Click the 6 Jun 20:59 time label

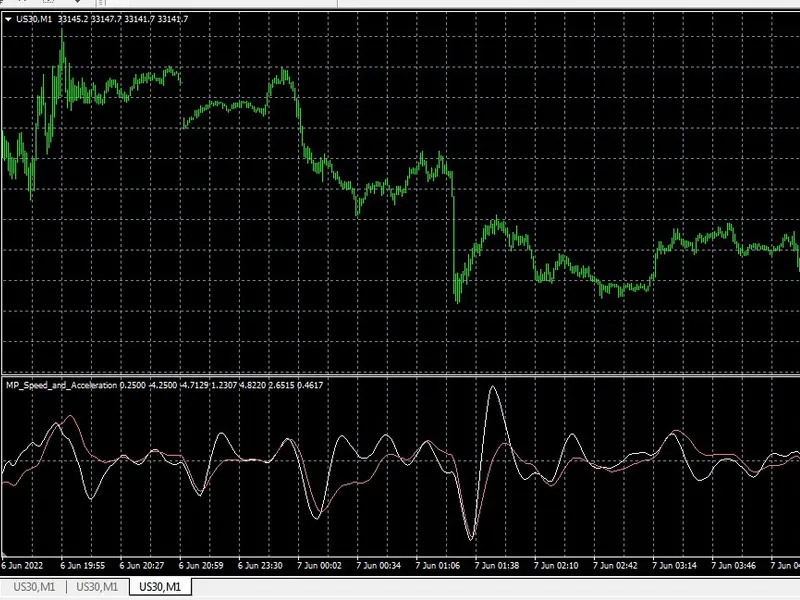201,565
